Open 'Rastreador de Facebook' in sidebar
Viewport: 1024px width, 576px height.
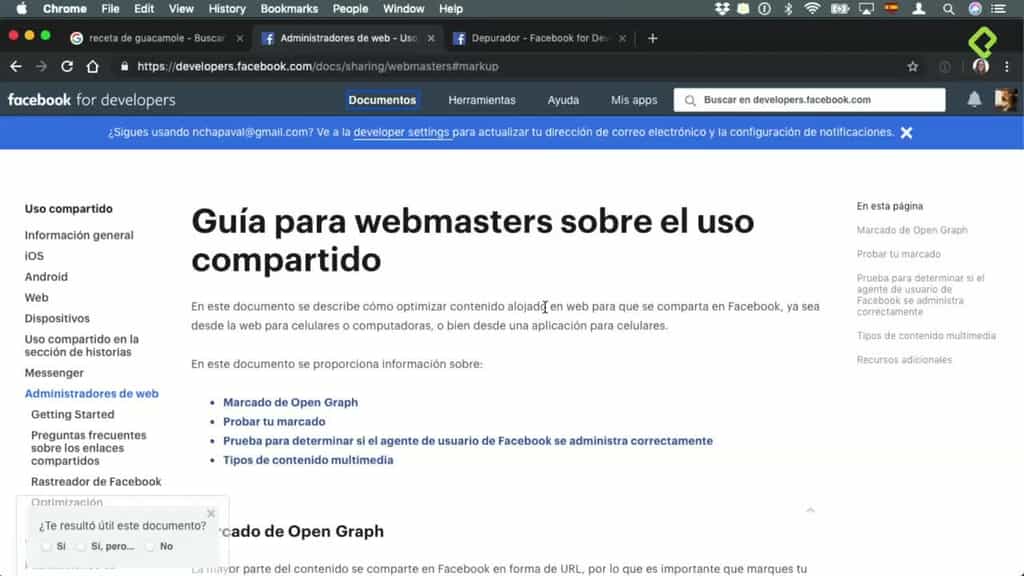coord(96,482)
